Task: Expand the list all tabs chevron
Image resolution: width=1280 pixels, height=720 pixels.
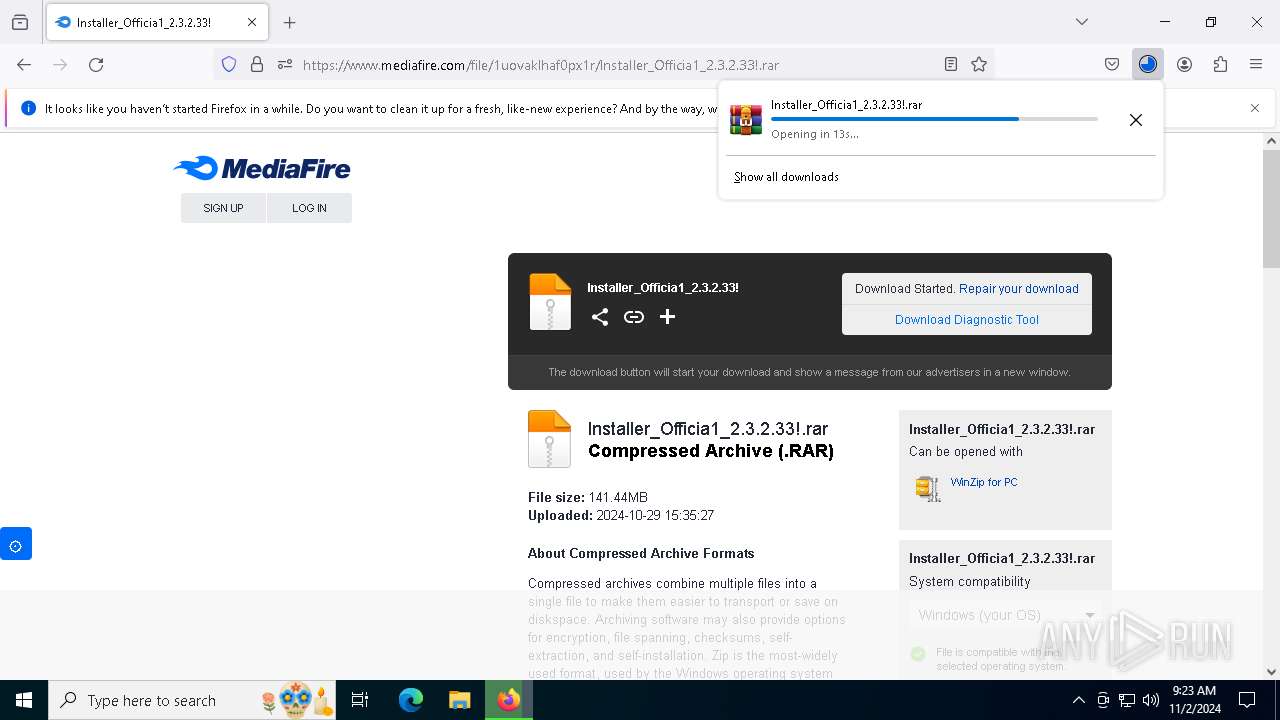Action: 1082,22
